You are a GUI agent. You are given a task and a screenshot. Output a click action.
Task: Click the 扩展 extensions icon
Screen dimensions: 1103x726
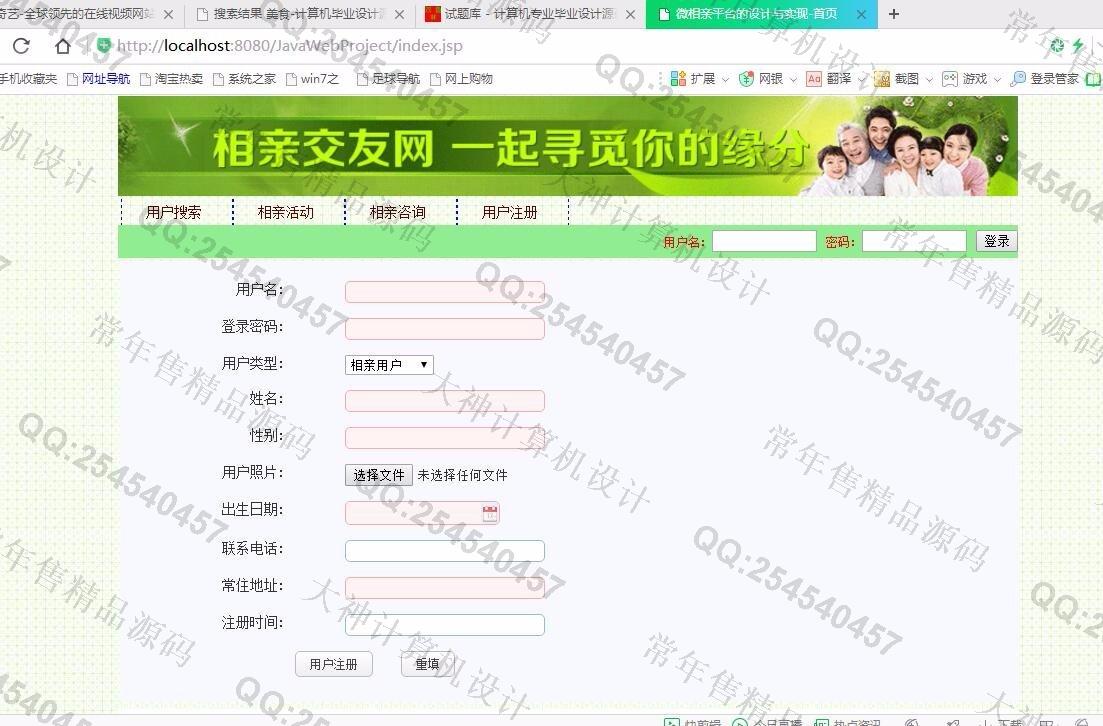pos(678,79)
